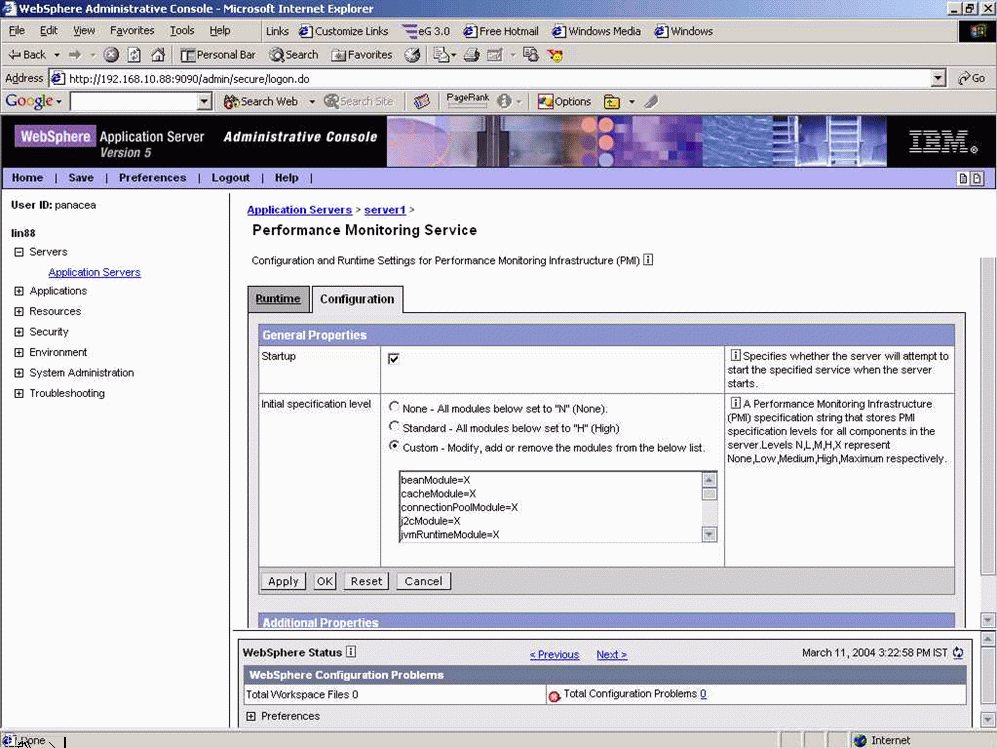Expand Preferences under WebSphere Status
The width and height of the screenshot is (997, 748).
pos(251,716)
